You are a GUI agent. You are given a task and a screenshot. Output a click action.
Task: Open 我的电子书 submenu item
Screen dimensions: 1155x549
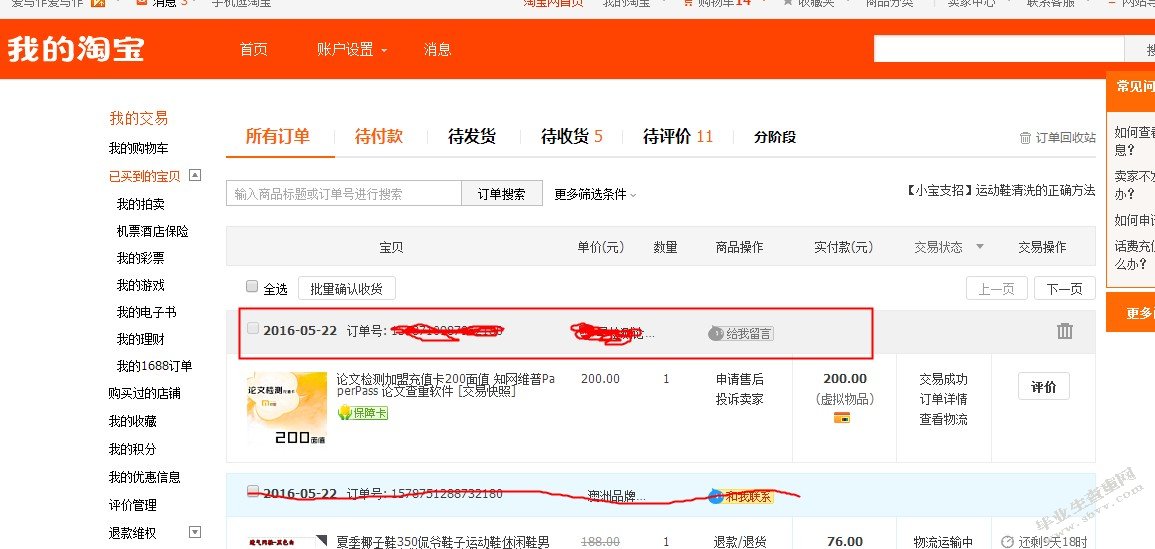click(147, 312)
